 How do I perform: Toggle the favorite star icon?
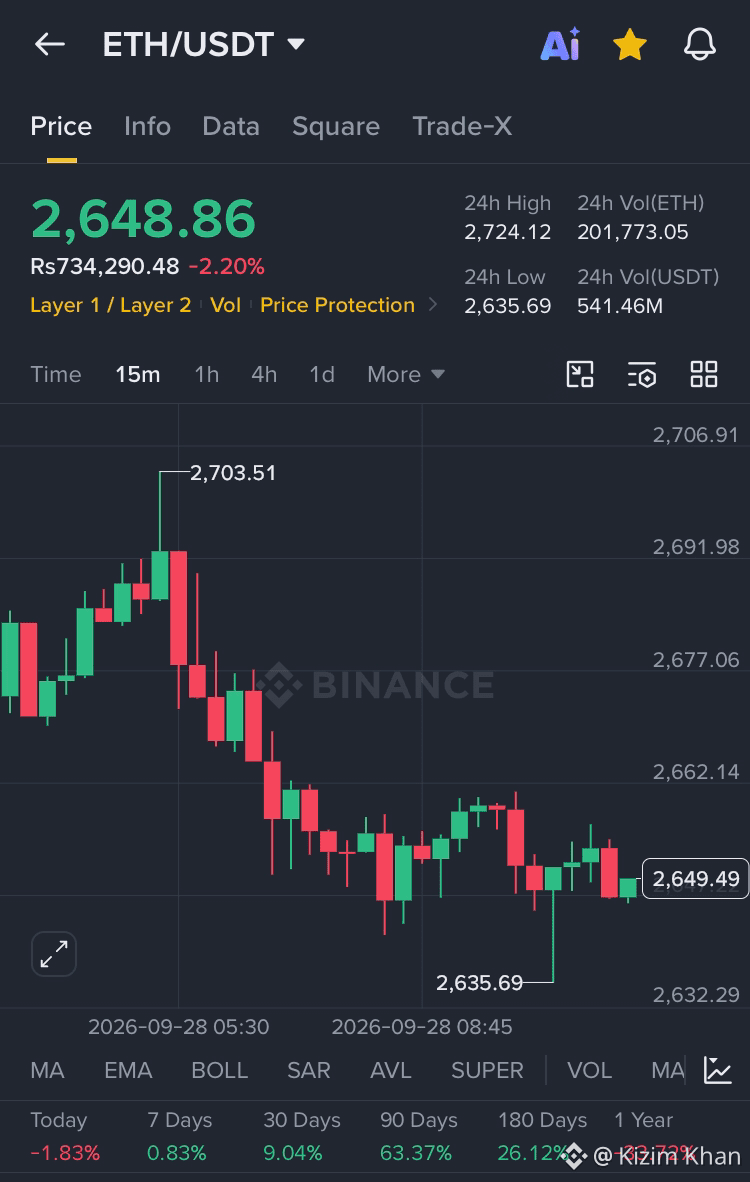pos(629,44)
